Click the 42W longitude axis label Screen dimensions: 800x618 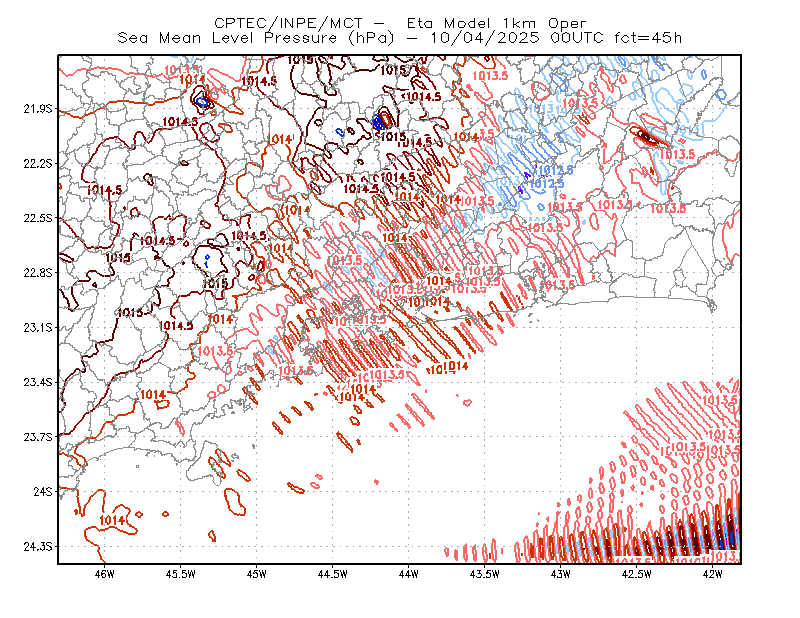pos(713,574)
